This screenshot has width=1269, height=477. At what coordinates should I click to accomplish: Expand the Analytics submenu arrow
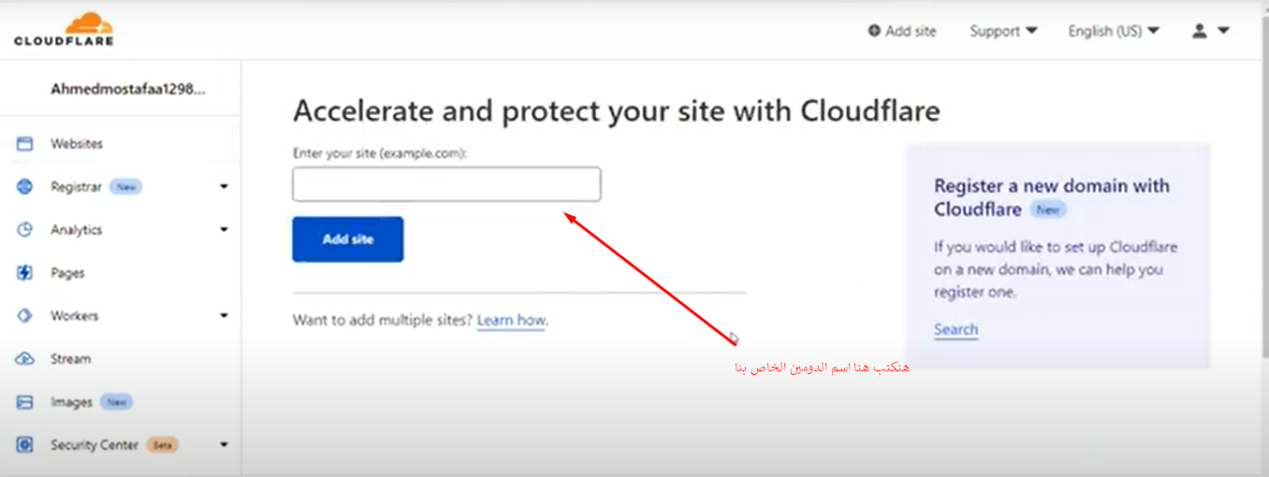click(224, 230)
